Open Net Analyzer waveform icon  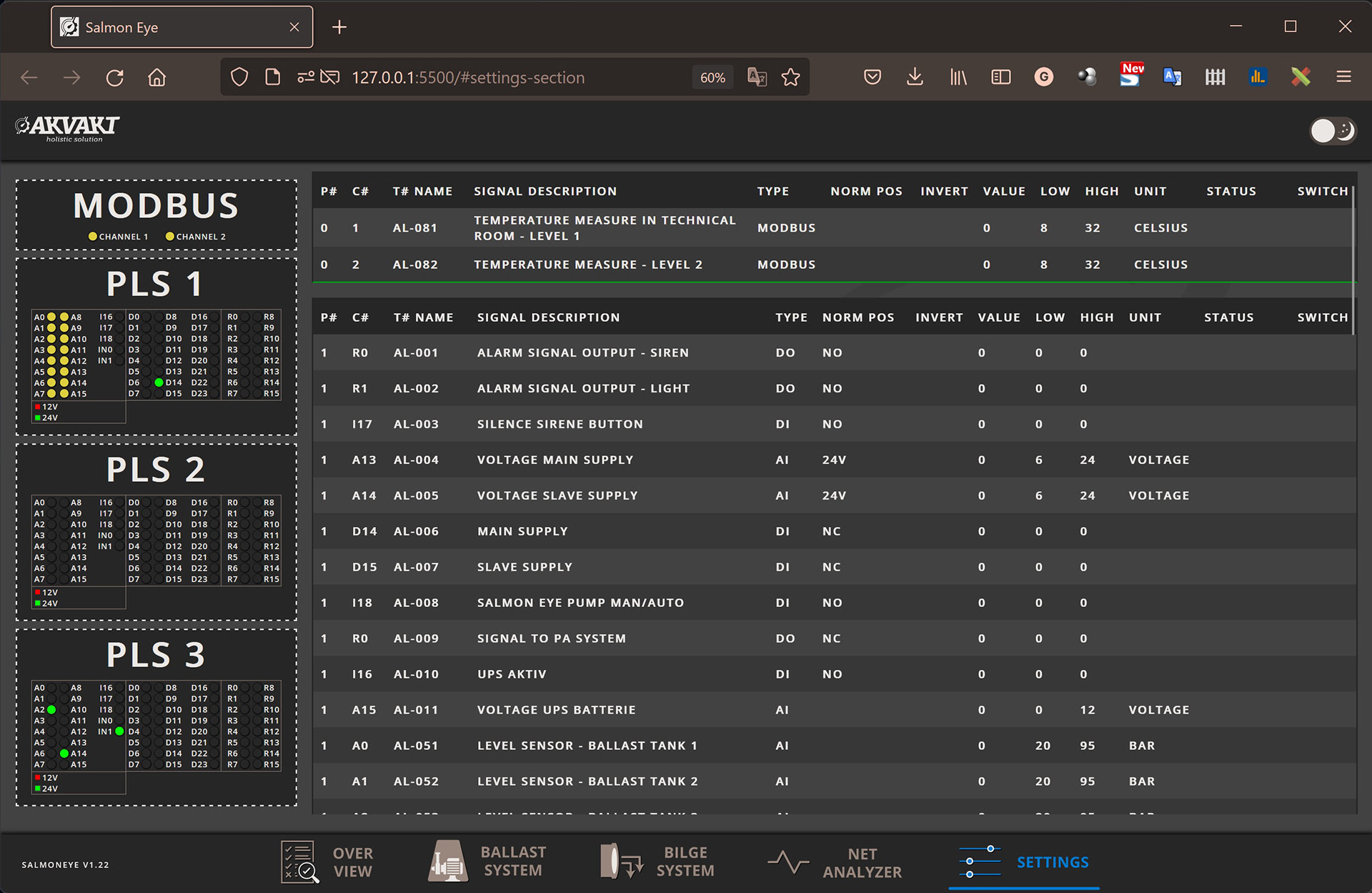tap(787, 862)
